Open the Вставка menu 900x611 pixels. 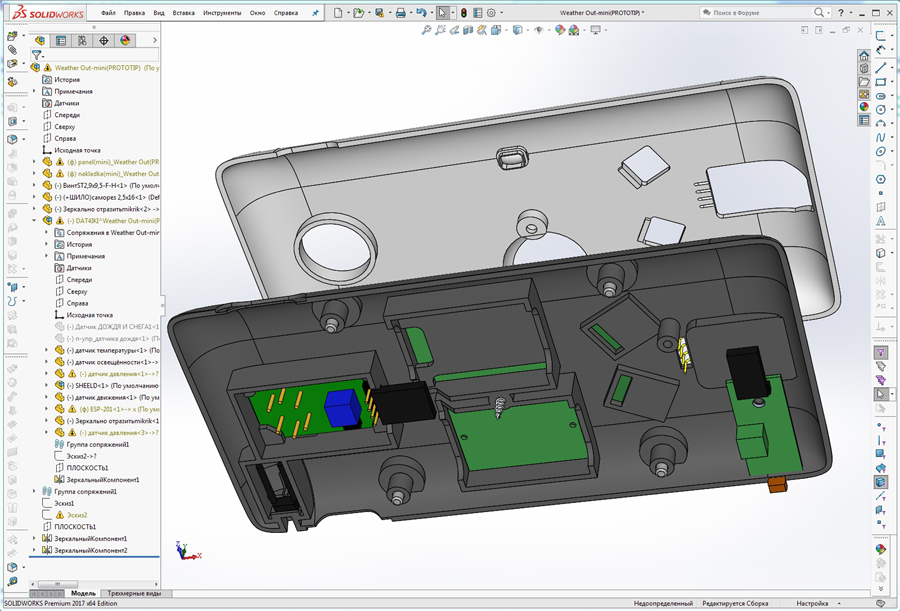tap(184, 13)
